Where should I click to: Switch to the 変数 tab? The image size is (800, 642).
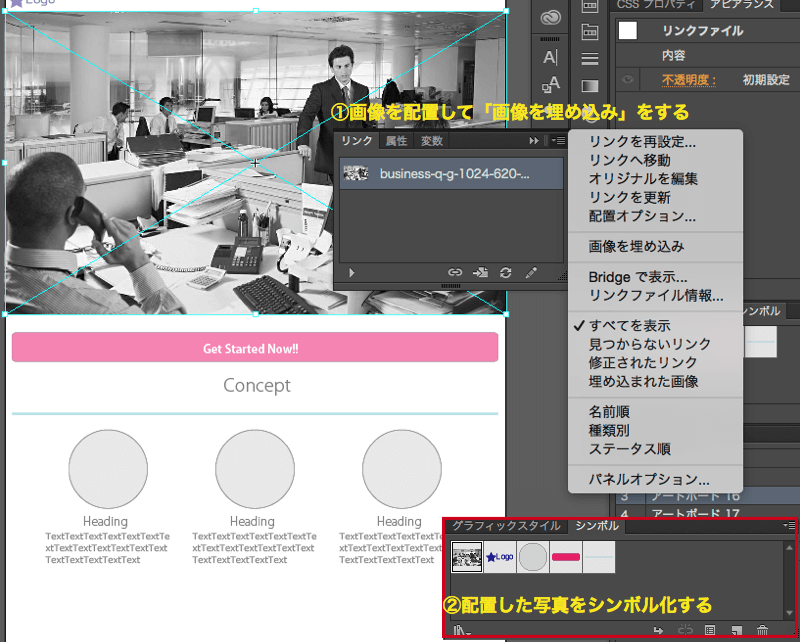click(432, 140)
